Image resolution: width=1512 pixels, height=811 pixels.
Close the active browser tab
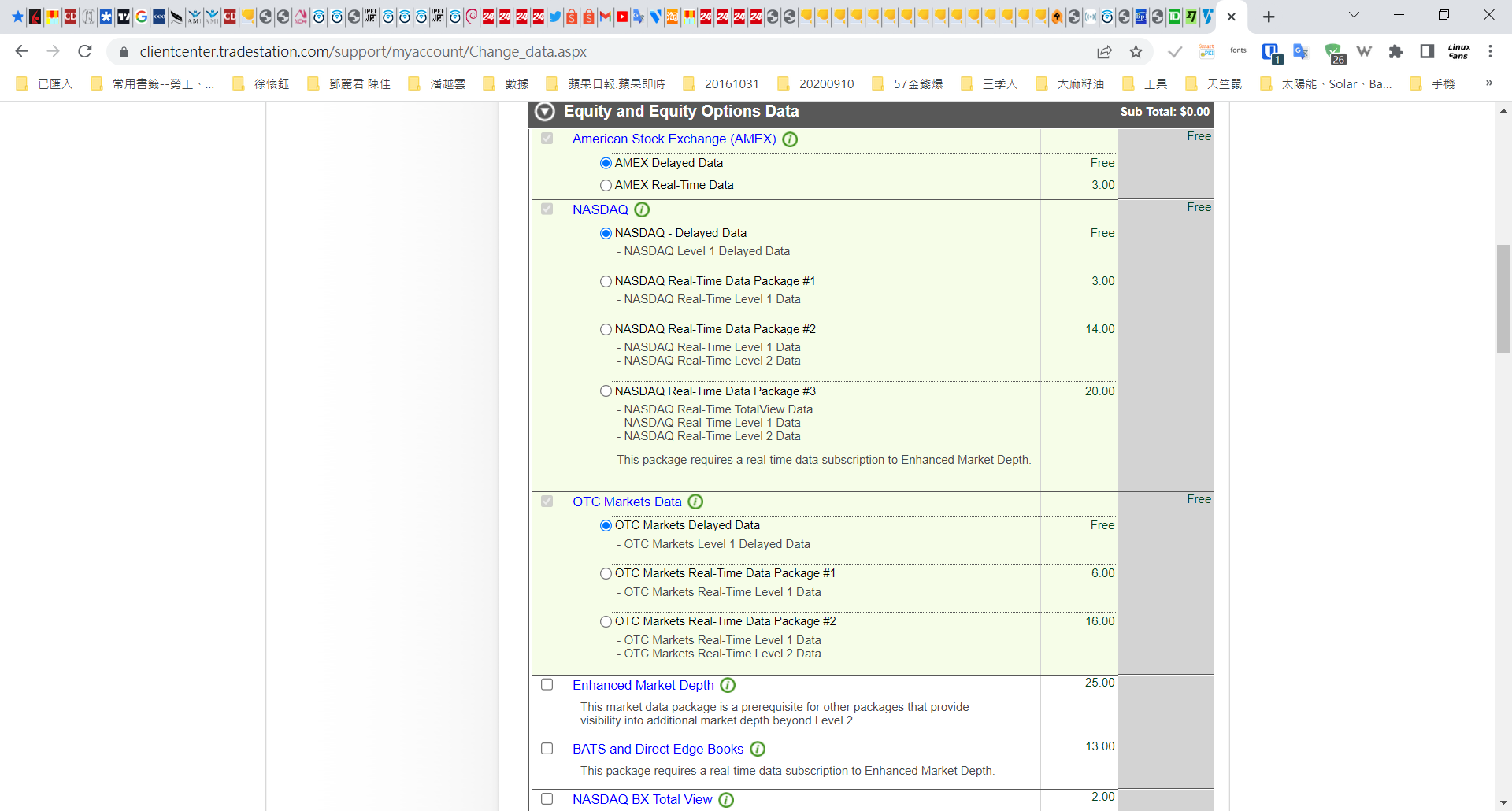click(x=1232, y=17)
